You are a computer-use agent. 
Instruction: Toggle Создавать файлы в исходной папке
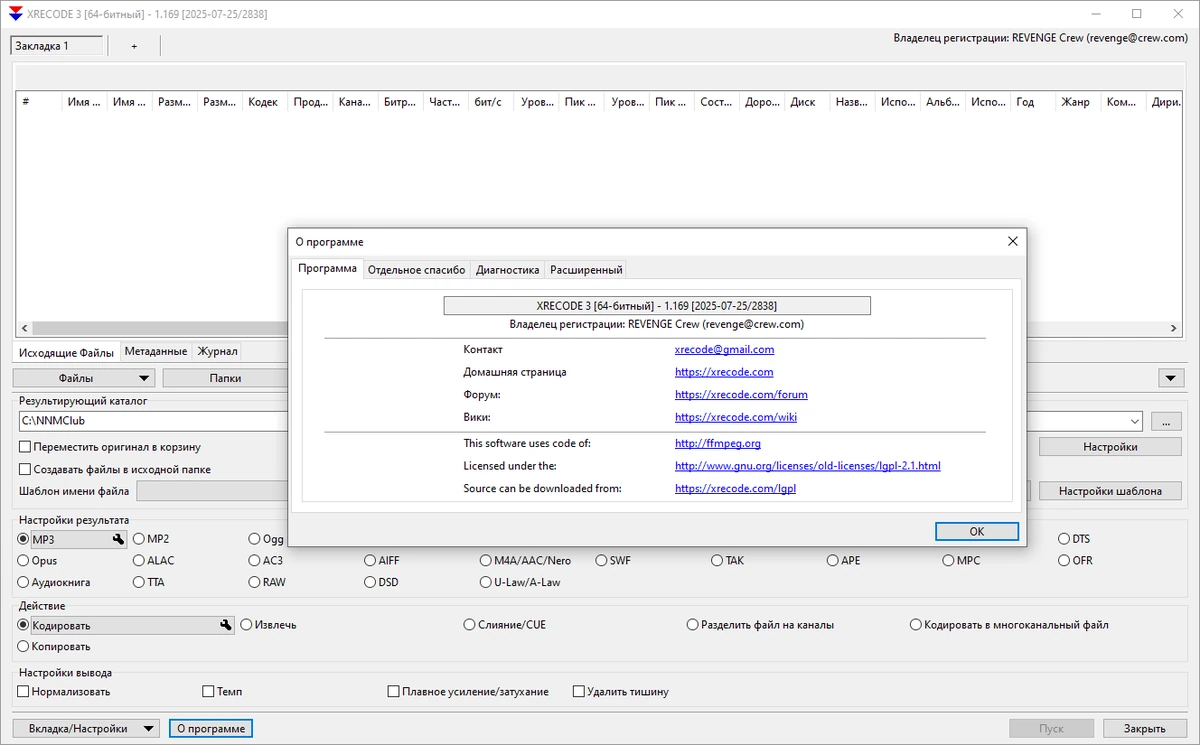[x=115, y=469]
